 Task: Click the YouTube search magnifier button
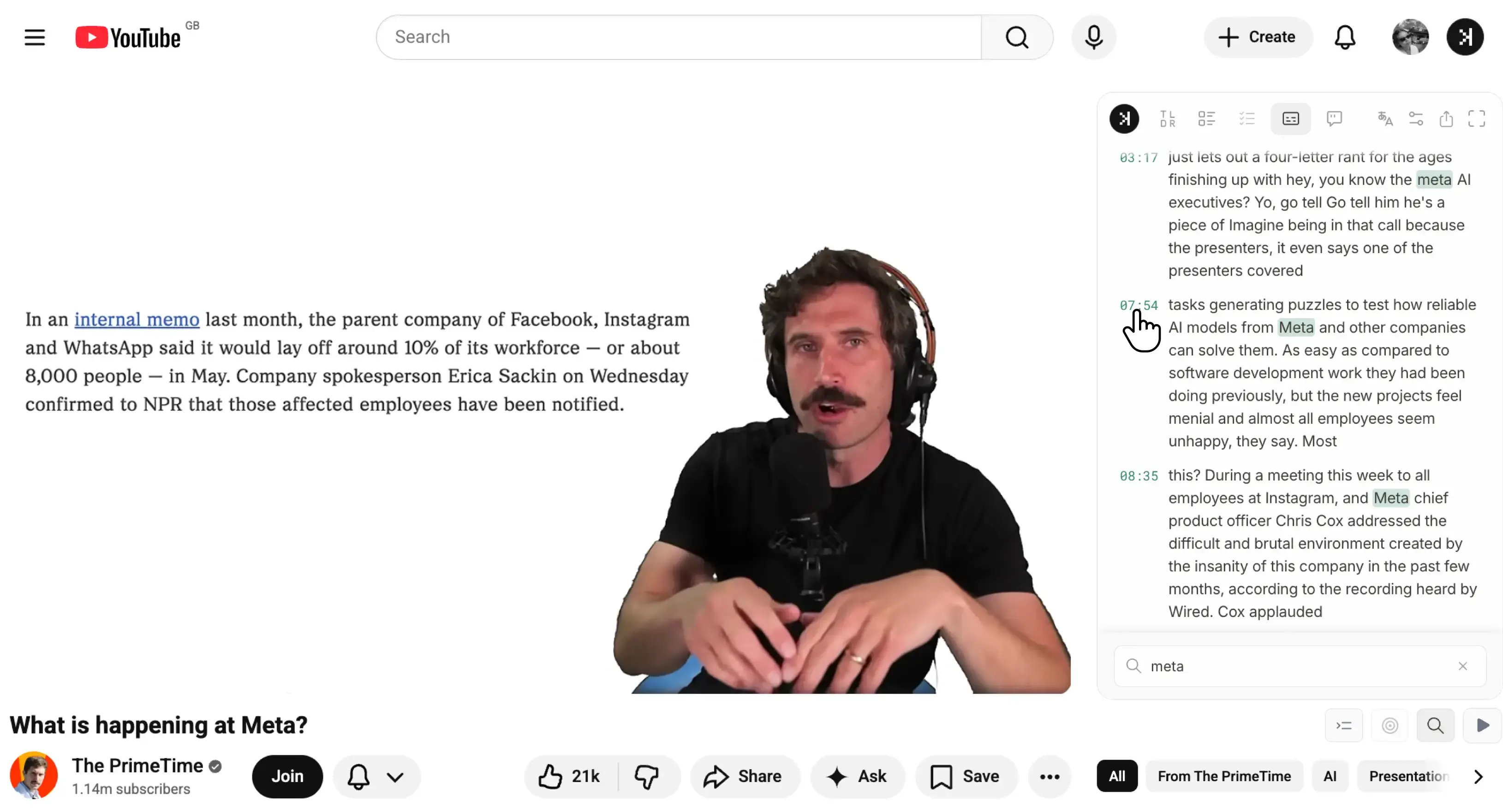click(x=1017, y=37)
